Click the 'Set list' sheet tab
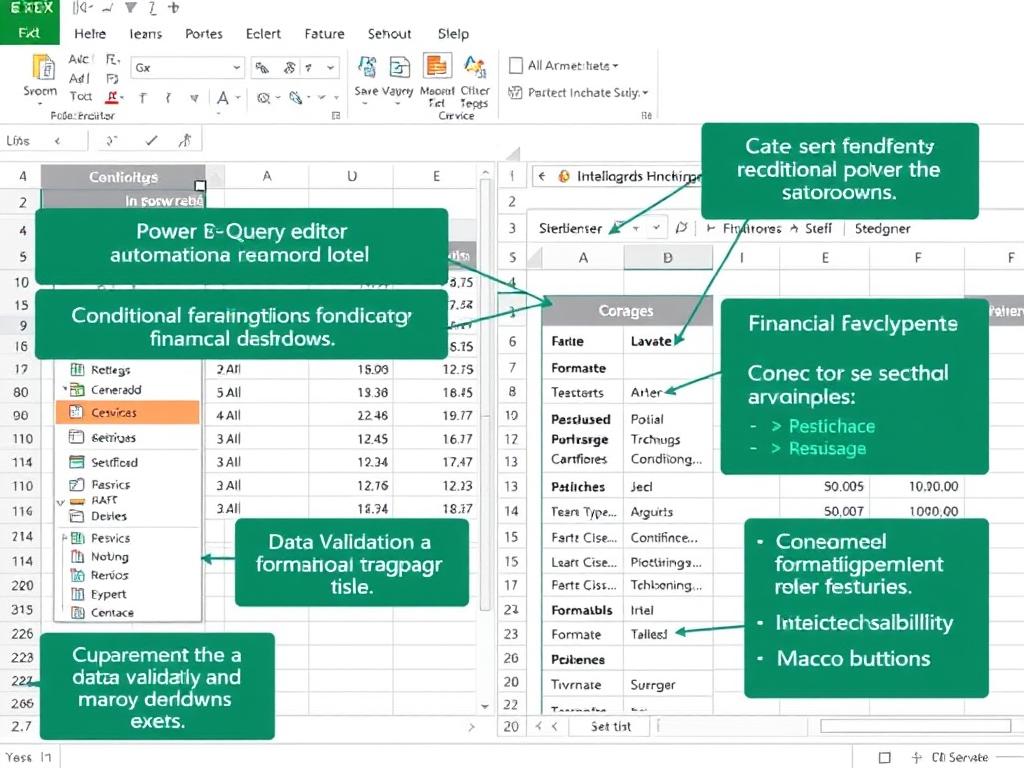This screenshot has width=1024, height=768. (x=608, y=727)
